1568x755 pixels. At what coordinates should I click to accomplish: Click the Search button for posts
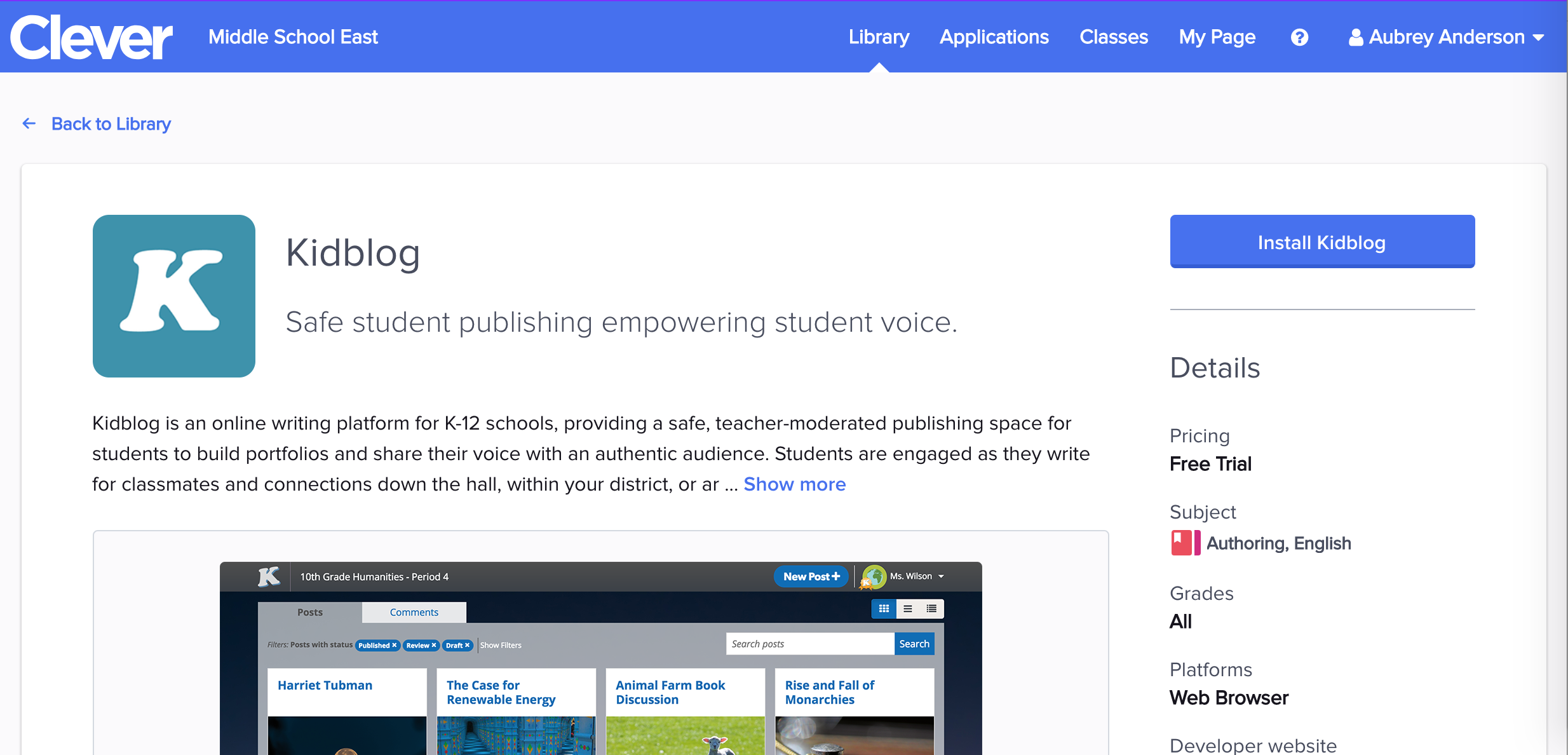914,644
